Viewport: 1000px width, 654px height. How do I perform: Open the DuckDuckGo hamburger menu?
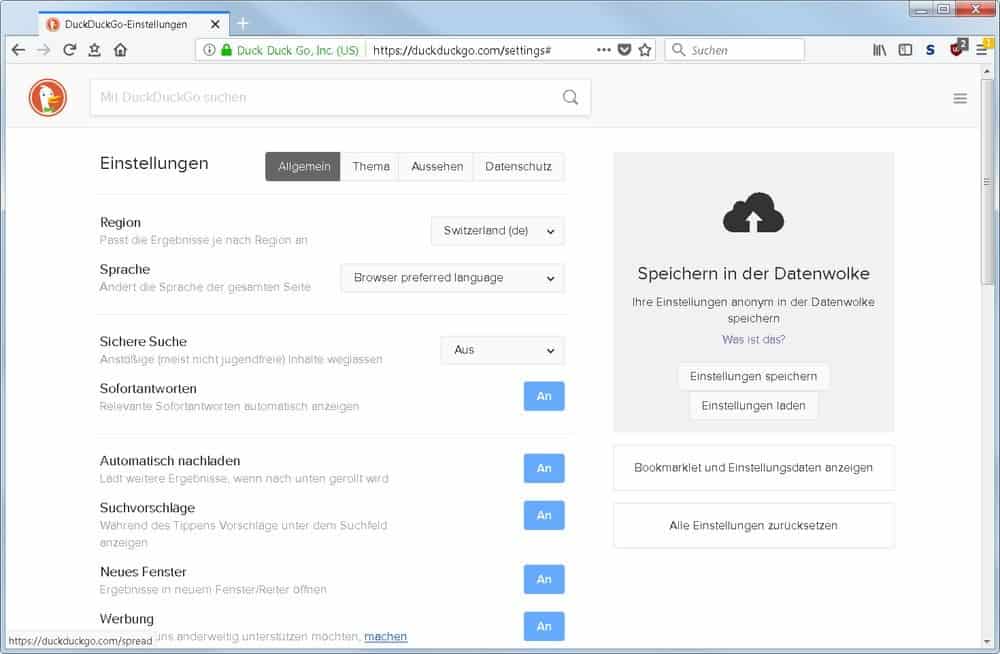tap(960, 98)
